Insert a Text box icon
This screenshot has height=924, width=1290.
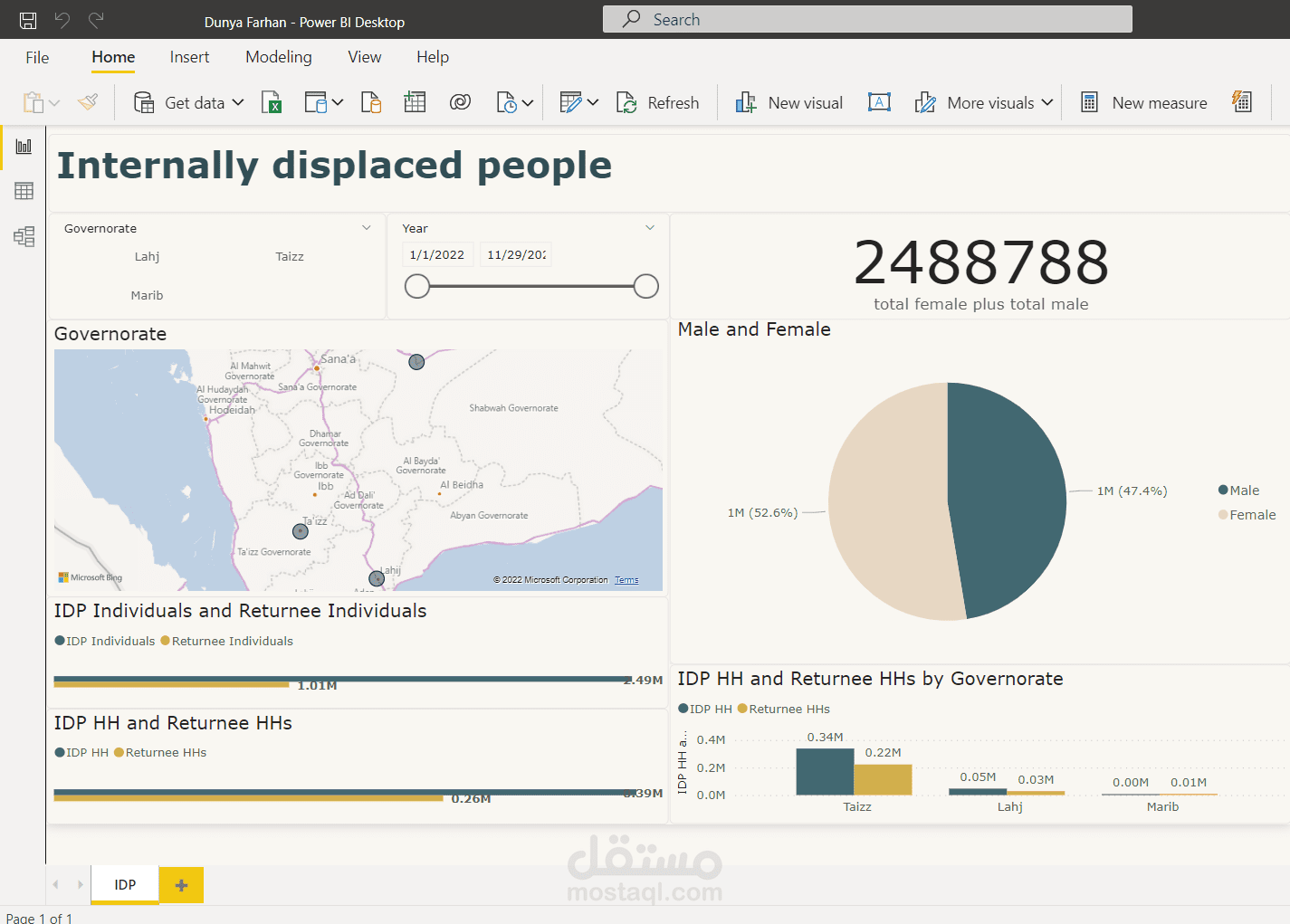879,102
